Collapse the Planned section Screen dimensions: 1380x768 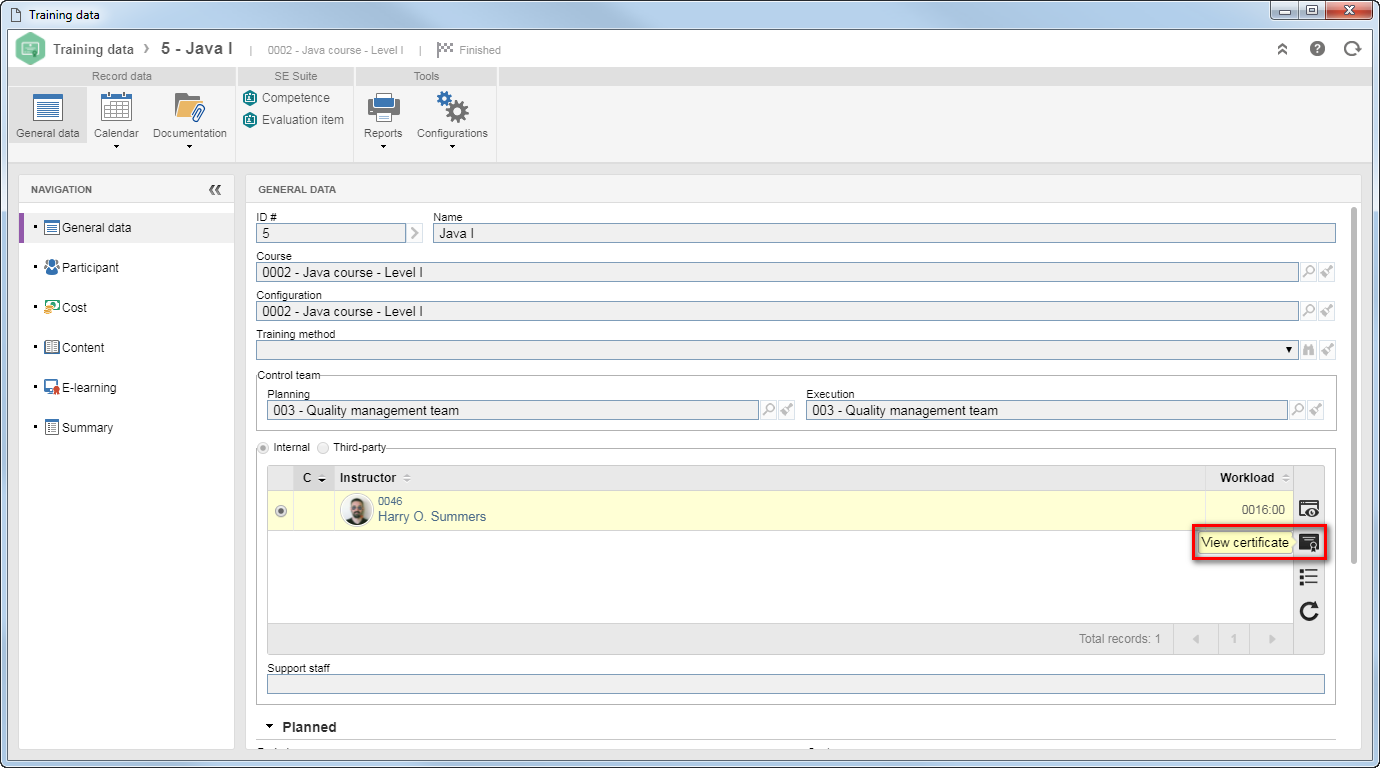tap(270, 727)
